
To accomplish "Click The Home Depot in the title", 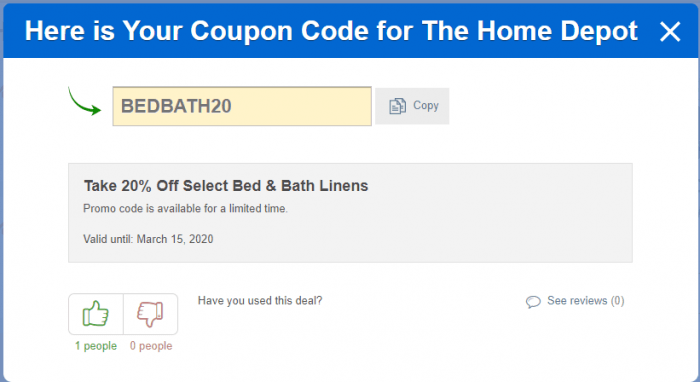I will pyautogui.click(x=529, y=31).
